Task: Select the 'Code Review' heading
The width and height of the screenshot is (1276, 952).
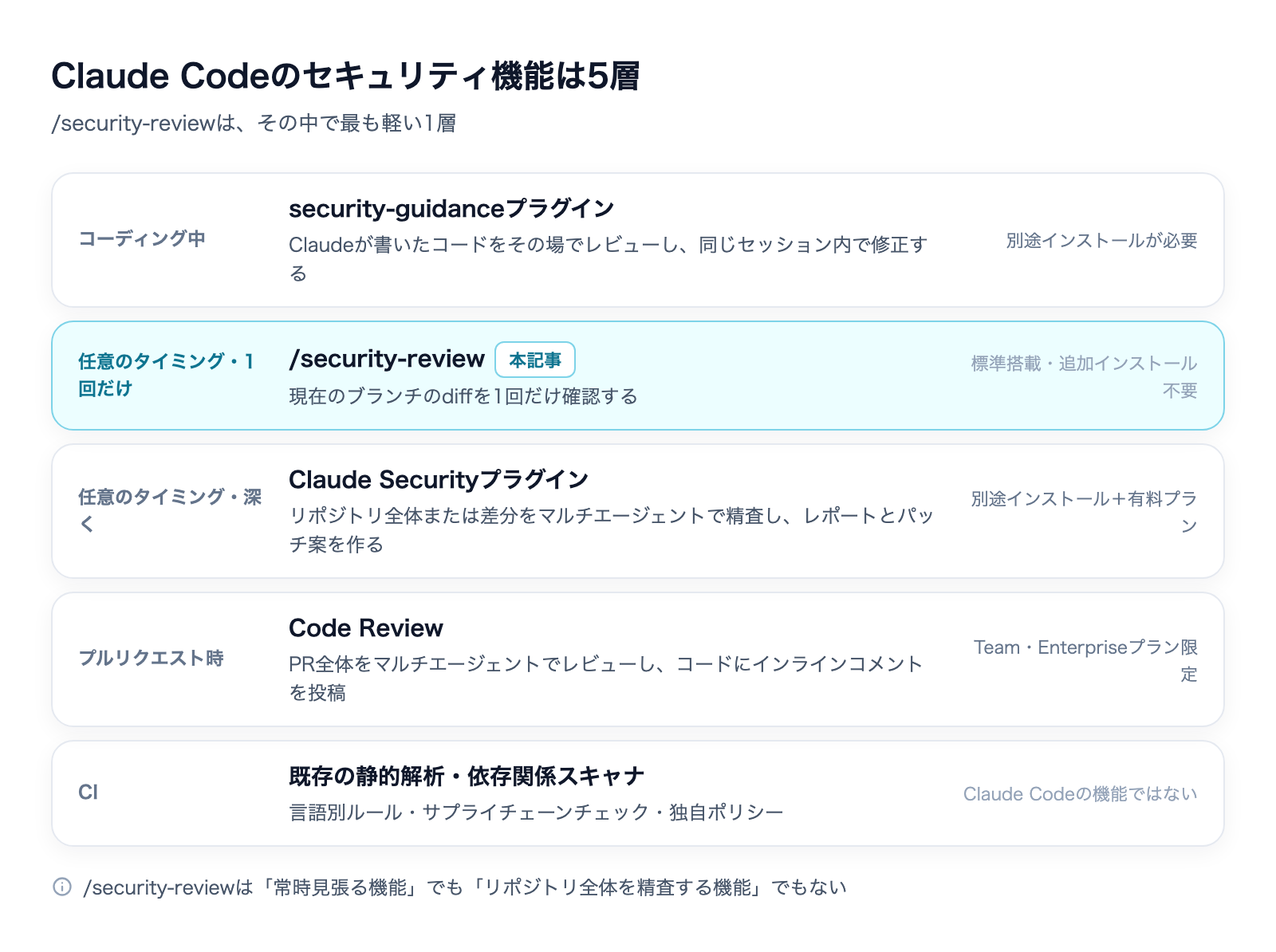Action: tap(366, 628)
